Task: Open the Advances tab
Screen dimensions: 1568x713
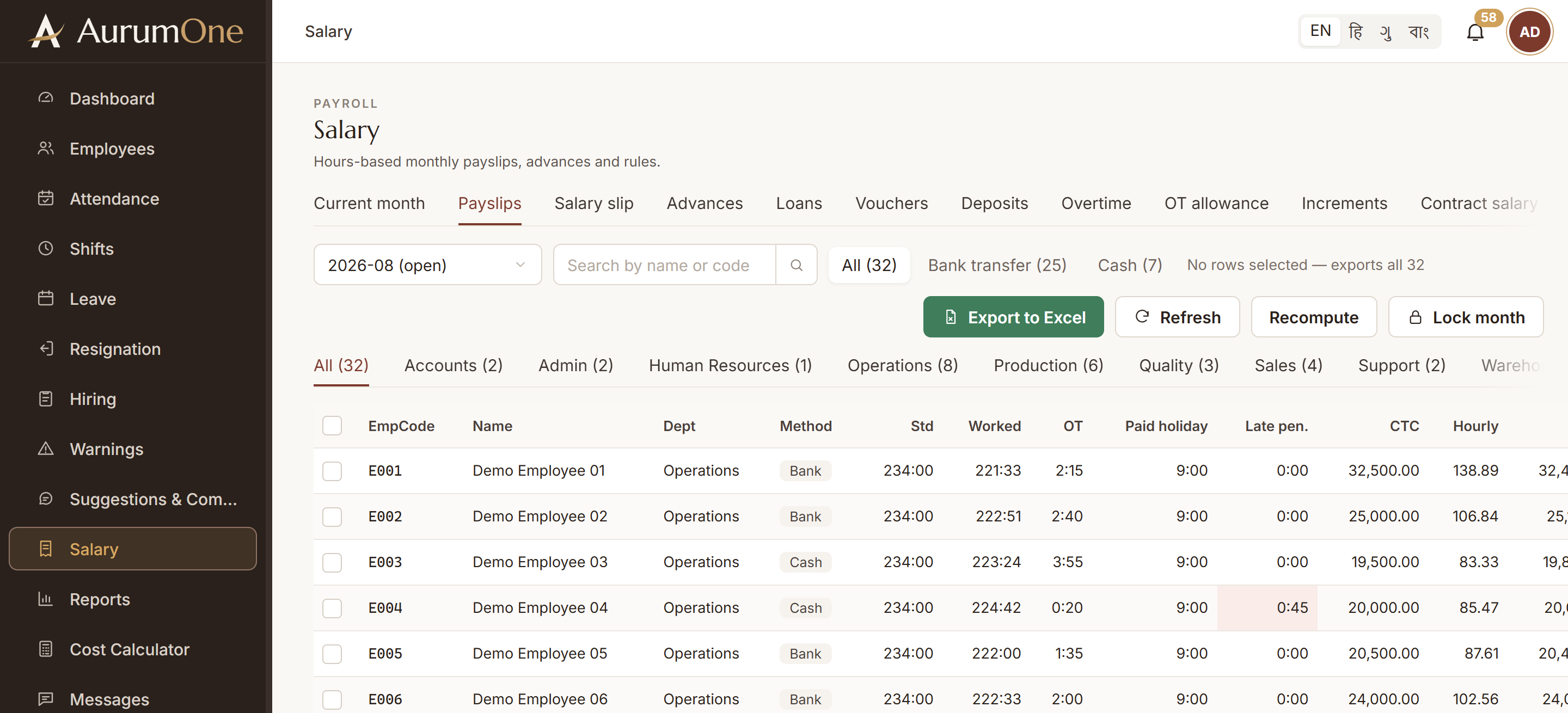Action: [x=705, y=203]
